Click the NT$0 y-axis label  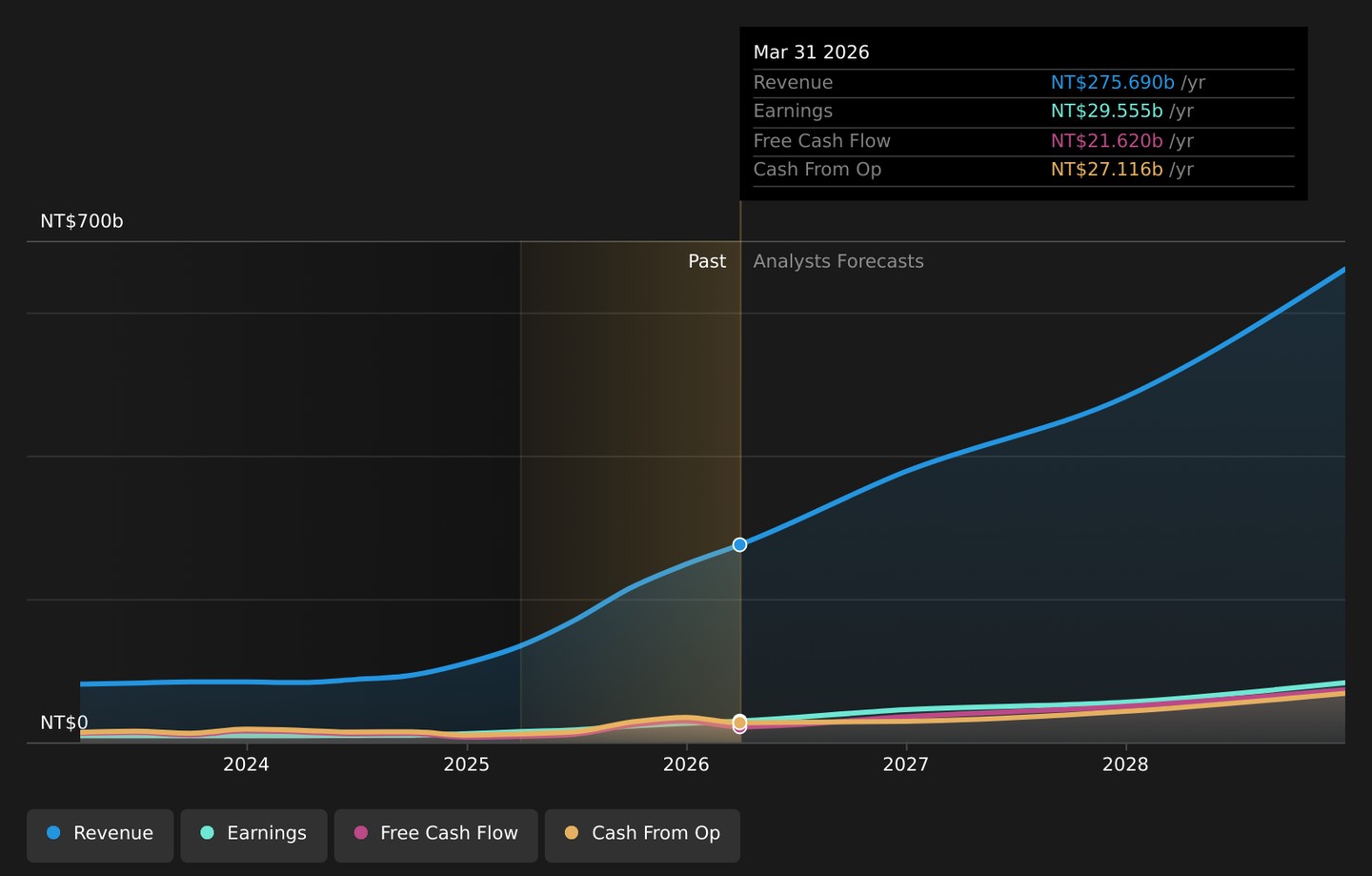point(64,723)
